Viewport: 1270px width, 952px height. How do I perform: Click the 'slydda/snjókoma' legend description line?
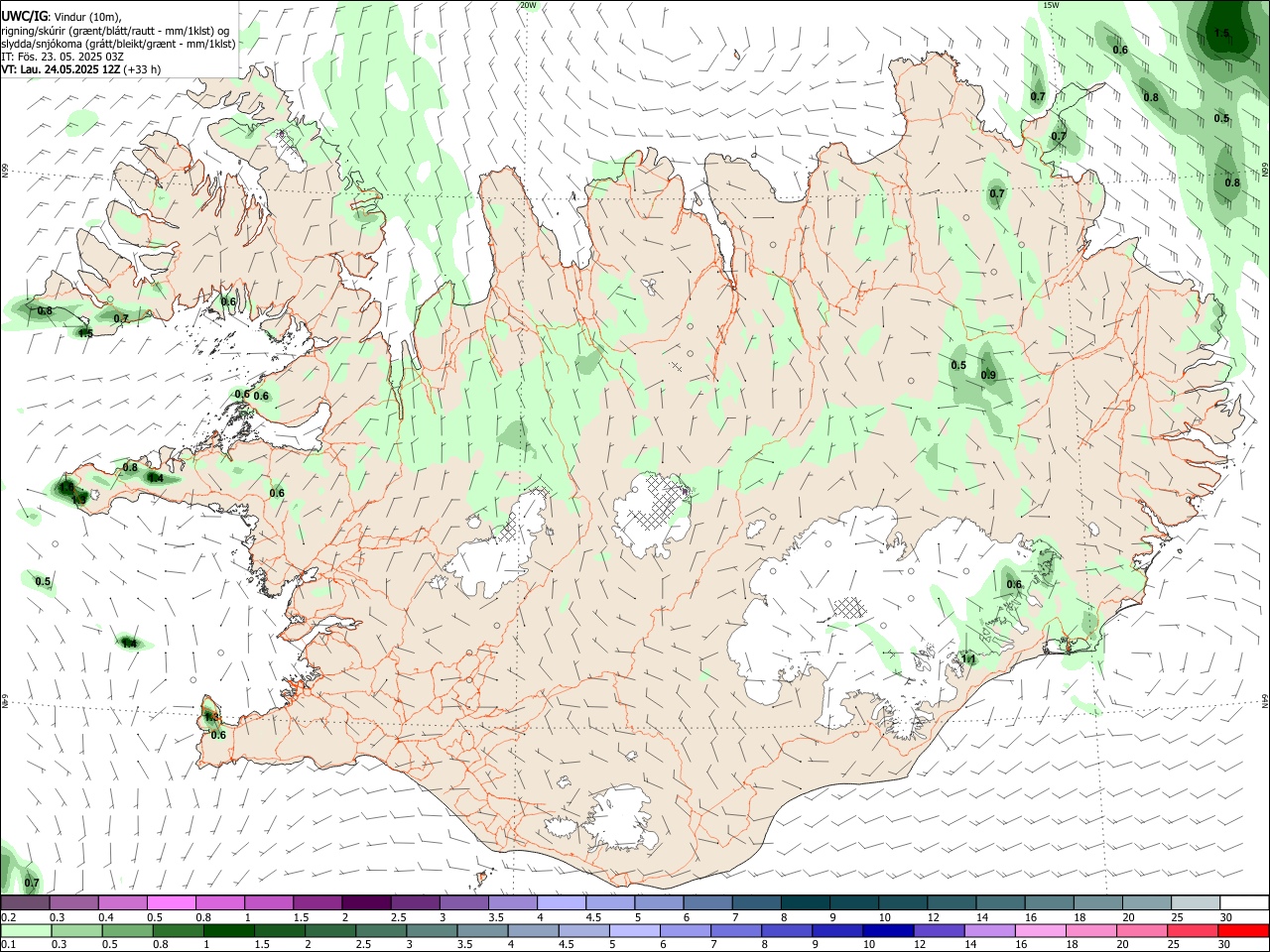point(118,44)
